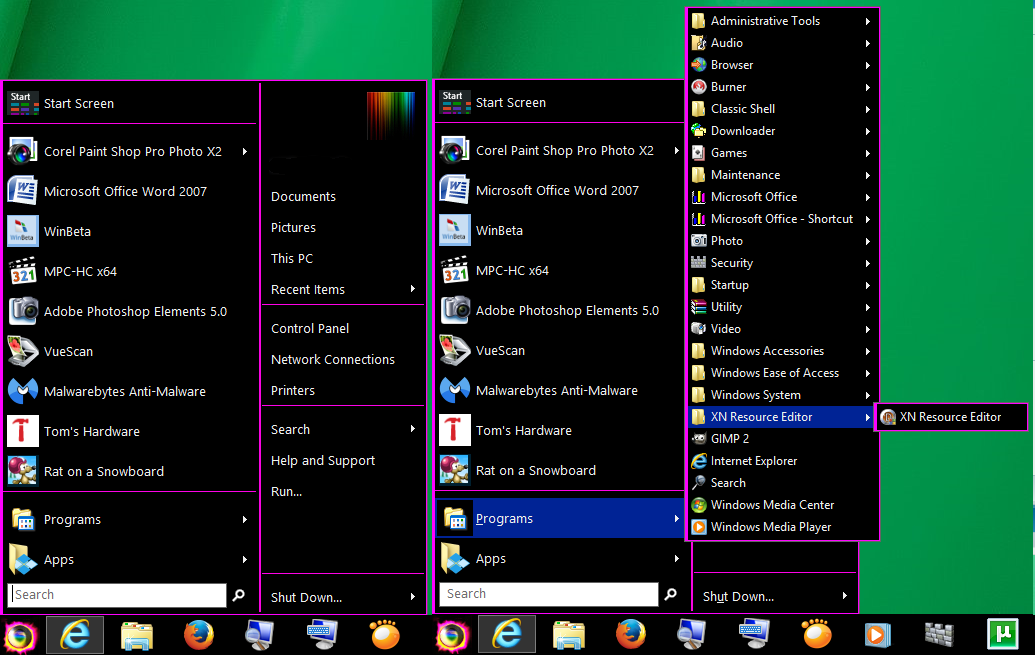Viewport: 1035px width, 655px height.
Task: Launch Word 2007 via its icon in left Start menu
Action: [x=22, y=191]
